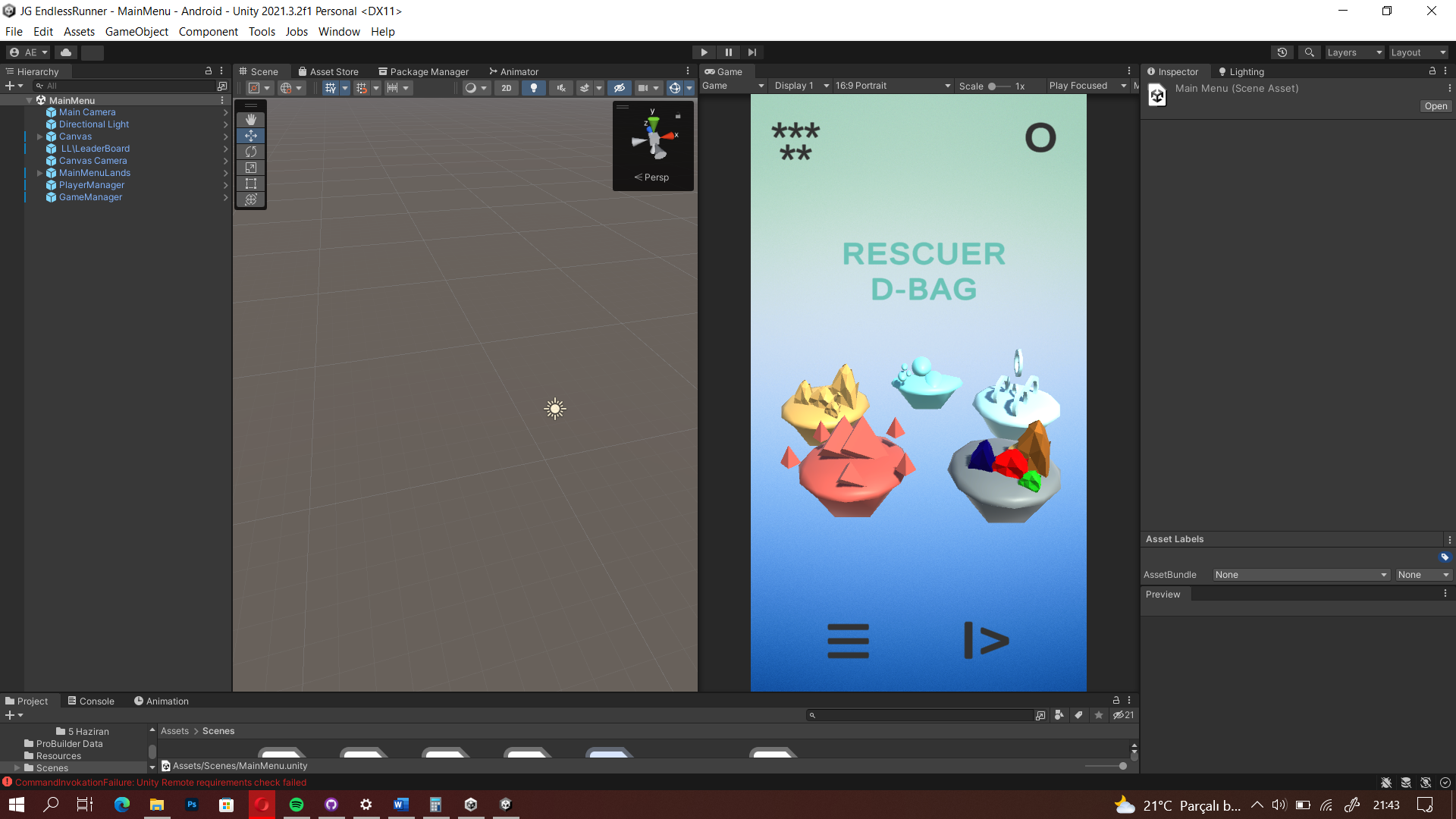This screenshot has height=819, width=1456.
Task: Open the Layers dropdown
Action: click(x=1354, y=52)
